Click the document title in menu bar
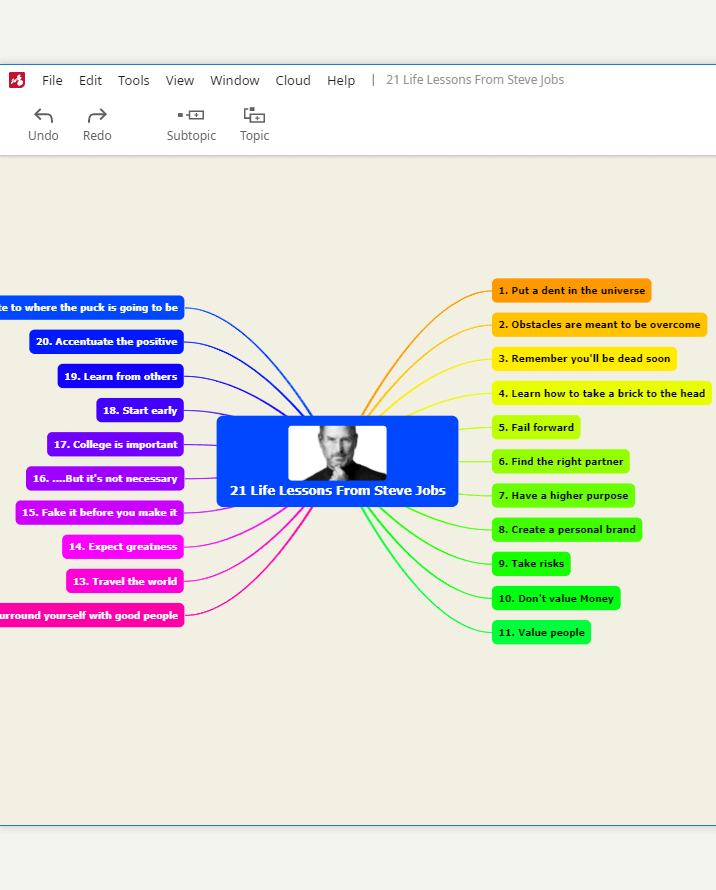 pyautogui.click(x=475, y=79)
